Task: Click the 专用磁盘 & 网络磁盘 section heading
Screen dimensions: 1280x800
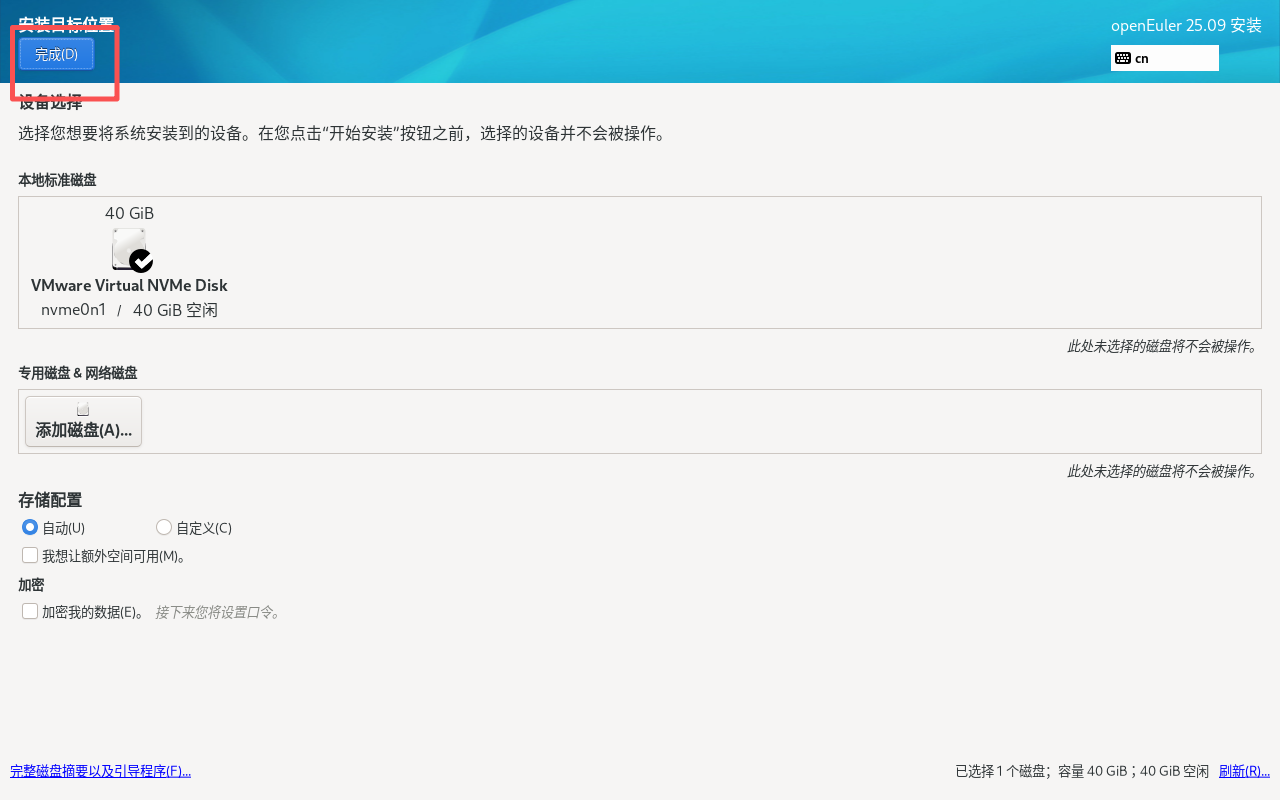Action: tap(77, 373)
